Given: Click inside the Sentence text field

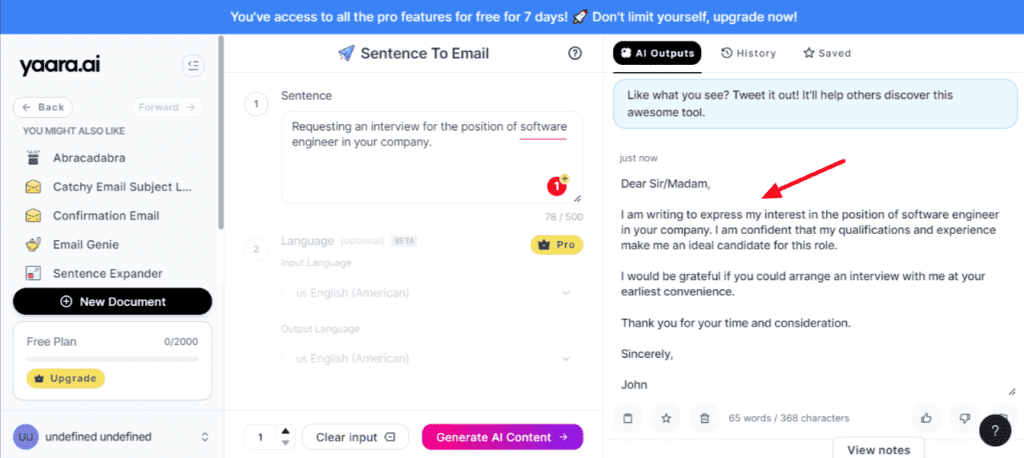Looking at the screenshot, I should click(x=432, y=157).
